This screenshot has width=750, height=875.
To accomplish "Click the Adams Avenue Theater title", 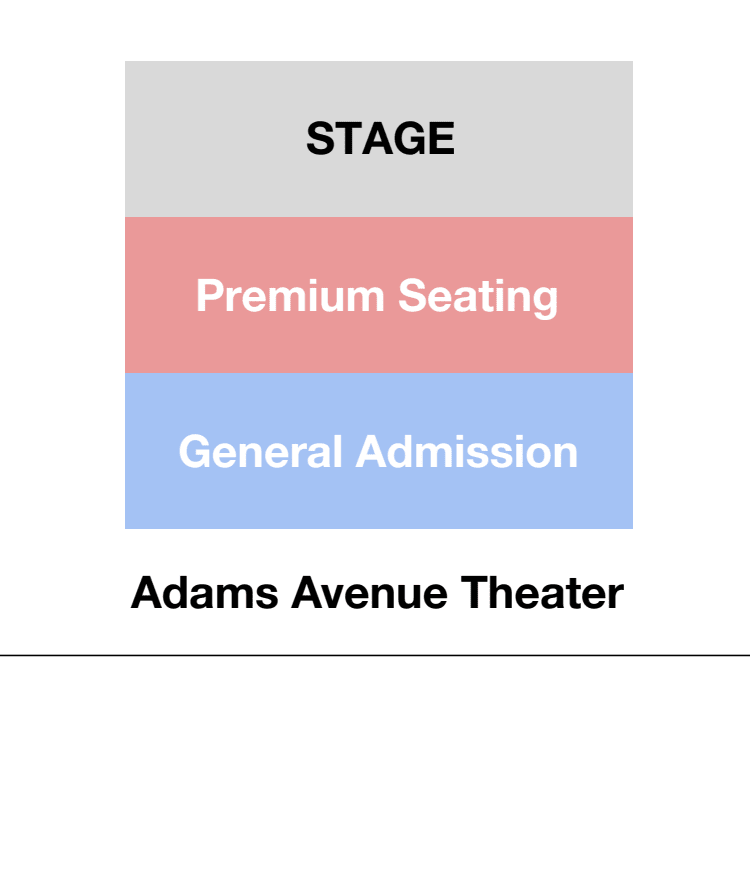I will 377,593.
